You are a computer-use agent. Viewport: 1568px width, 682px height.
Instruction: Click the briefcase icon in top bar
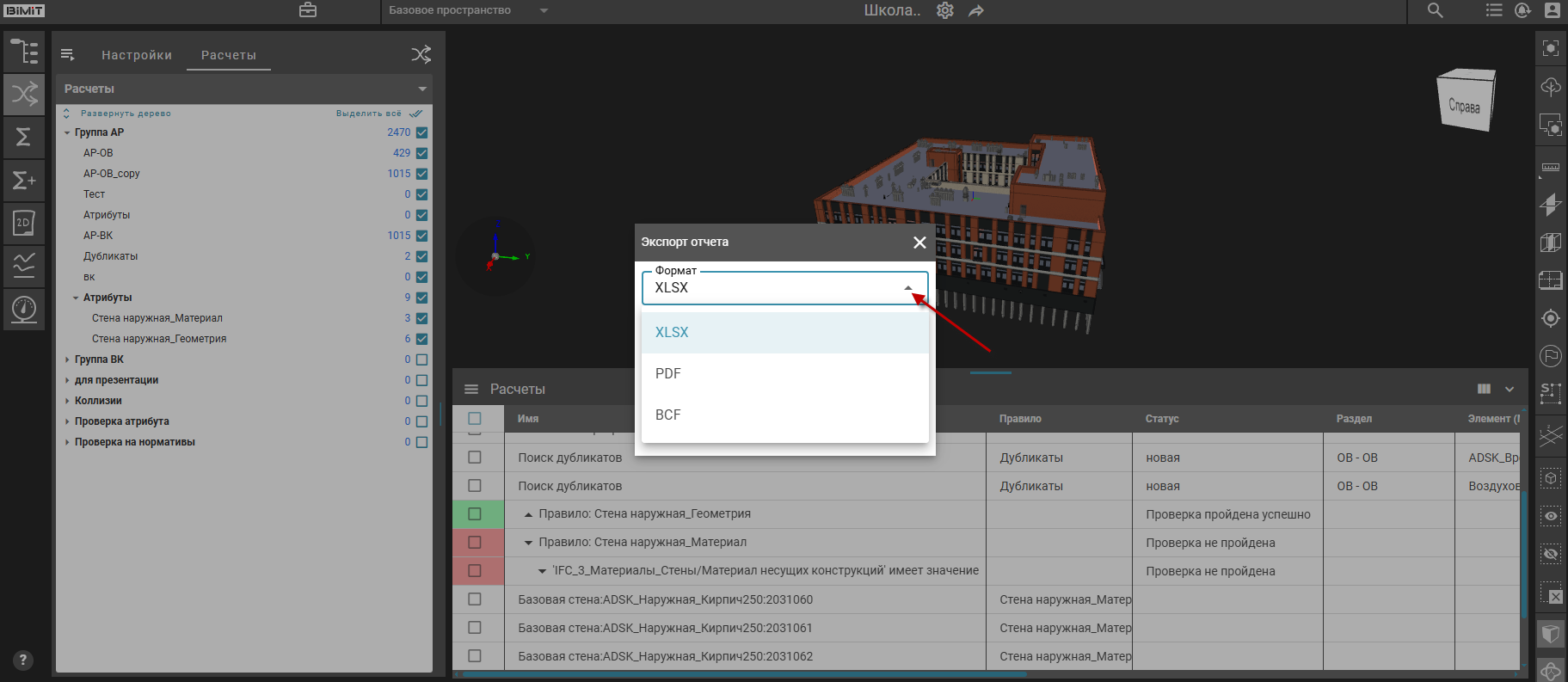click(x=308, y=10)
